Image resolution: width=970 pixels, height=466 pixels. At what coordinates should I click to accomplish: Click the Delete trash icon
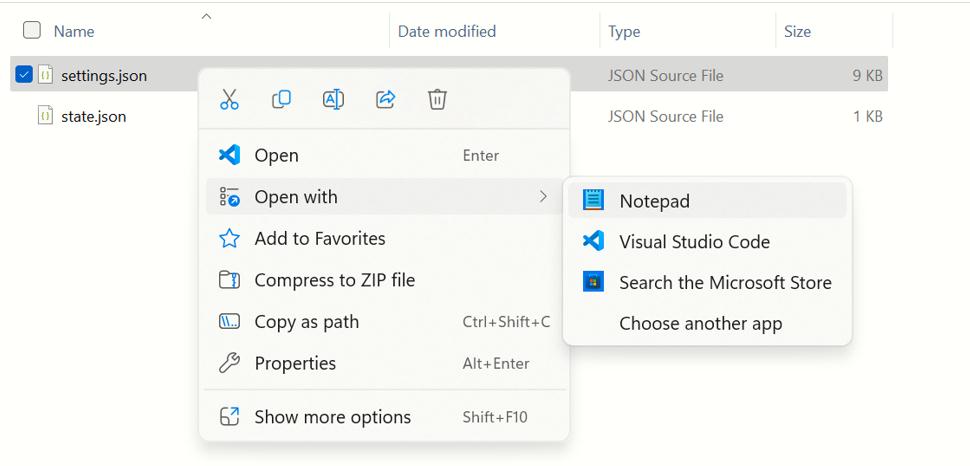437,99
